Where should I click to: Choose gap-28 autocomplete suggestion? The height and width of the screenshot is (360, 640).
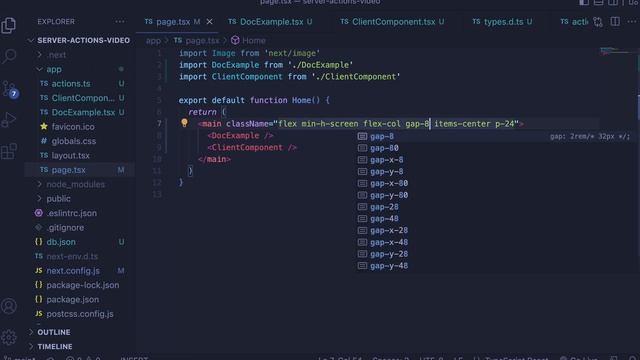[x=493, y=207]
